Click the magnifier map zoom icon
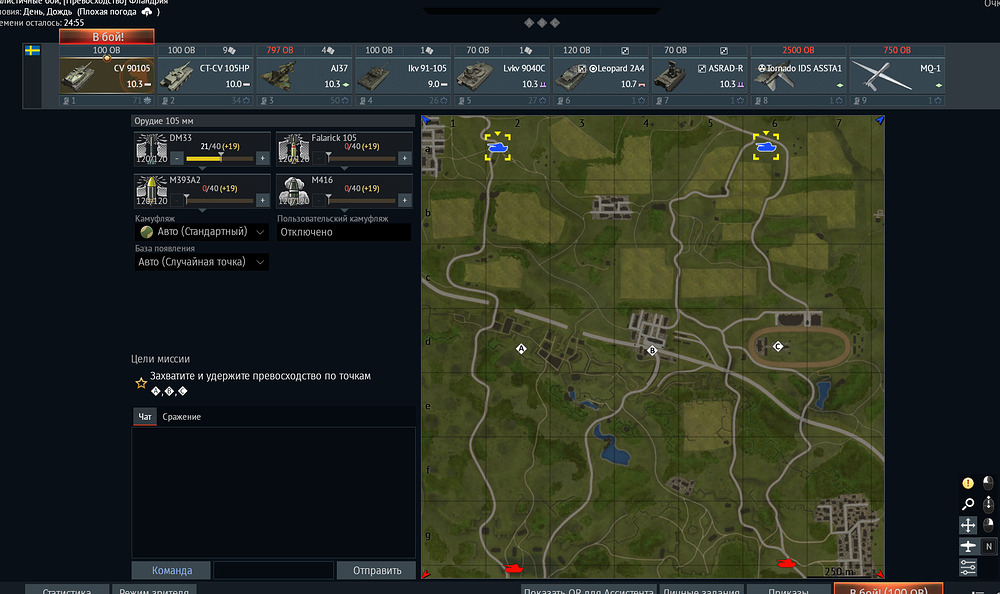The height and width of the screenshot is (594, 1000). point(967,504)
